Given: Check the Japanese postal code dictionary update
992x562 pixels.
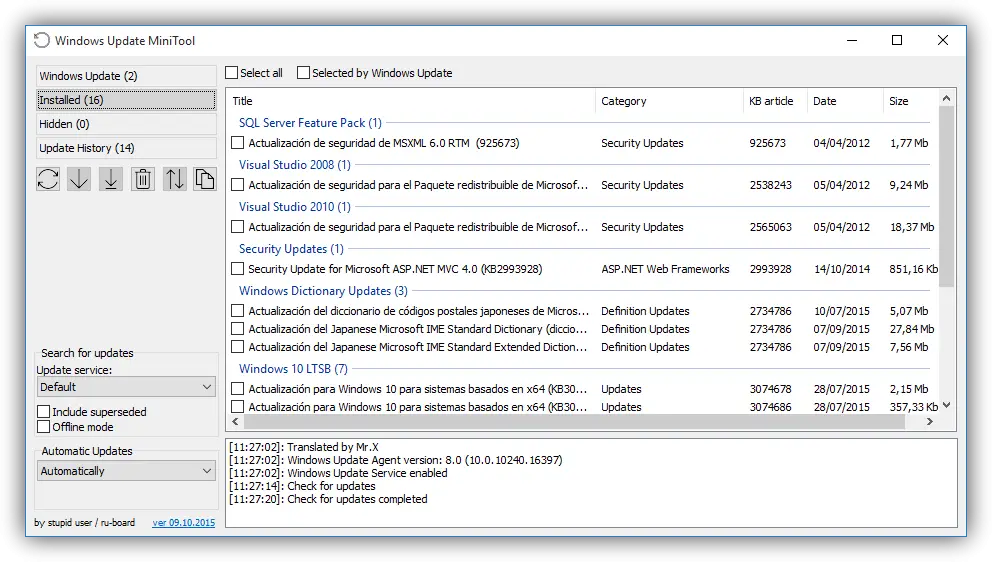Looking at the screenshot, I should point(237,311).
